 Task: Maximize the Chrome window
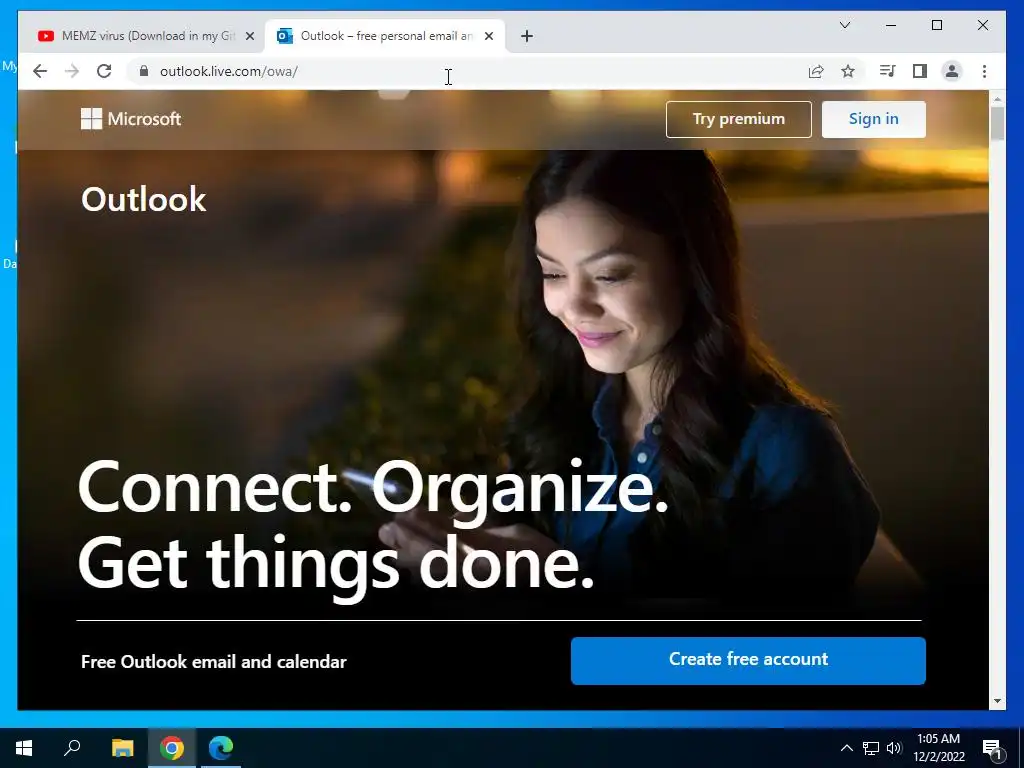click(x=936, y=25)
